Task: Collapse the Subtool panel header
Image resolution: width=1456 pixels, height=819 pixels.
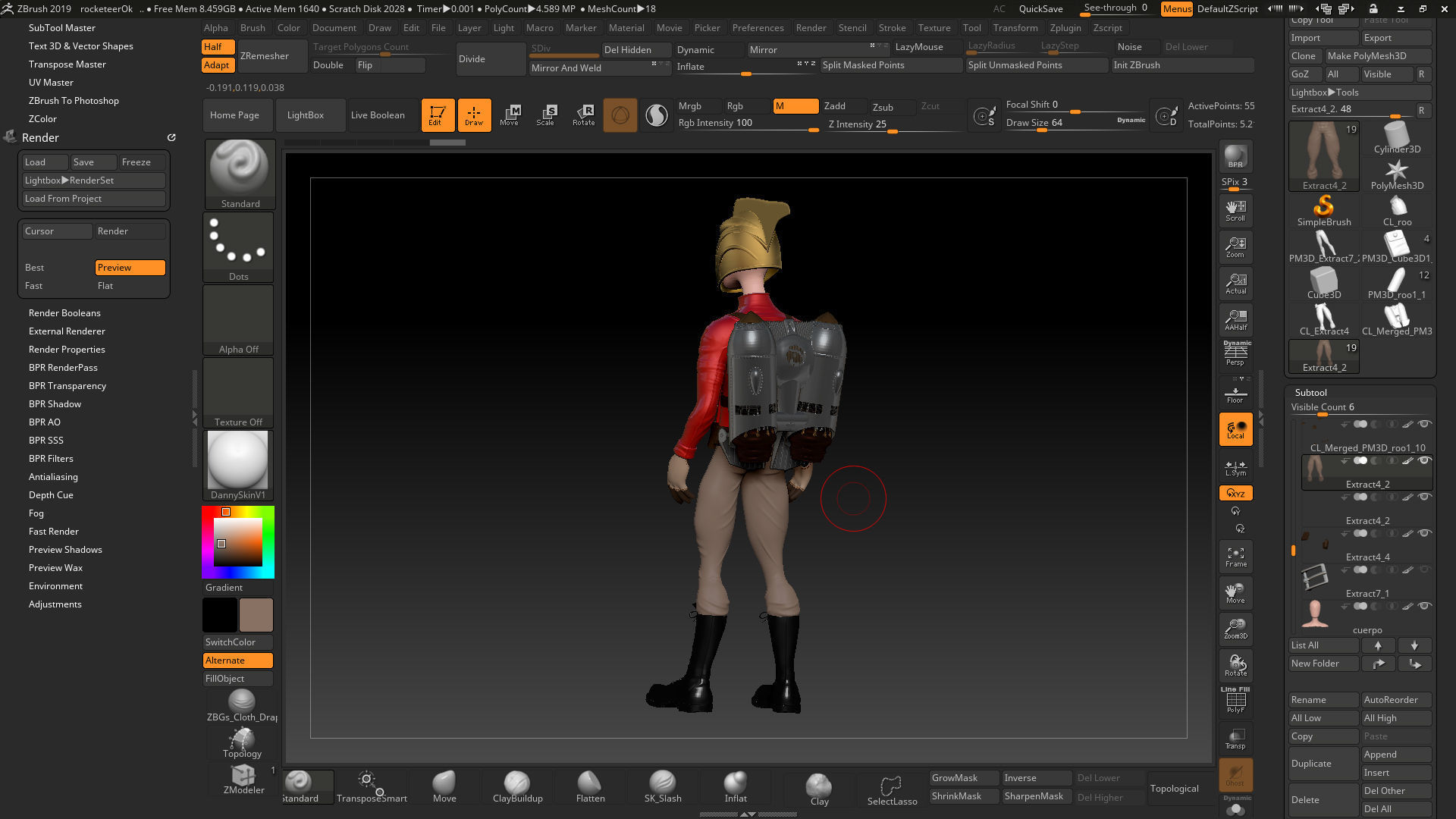Action: click(1310, 393)
